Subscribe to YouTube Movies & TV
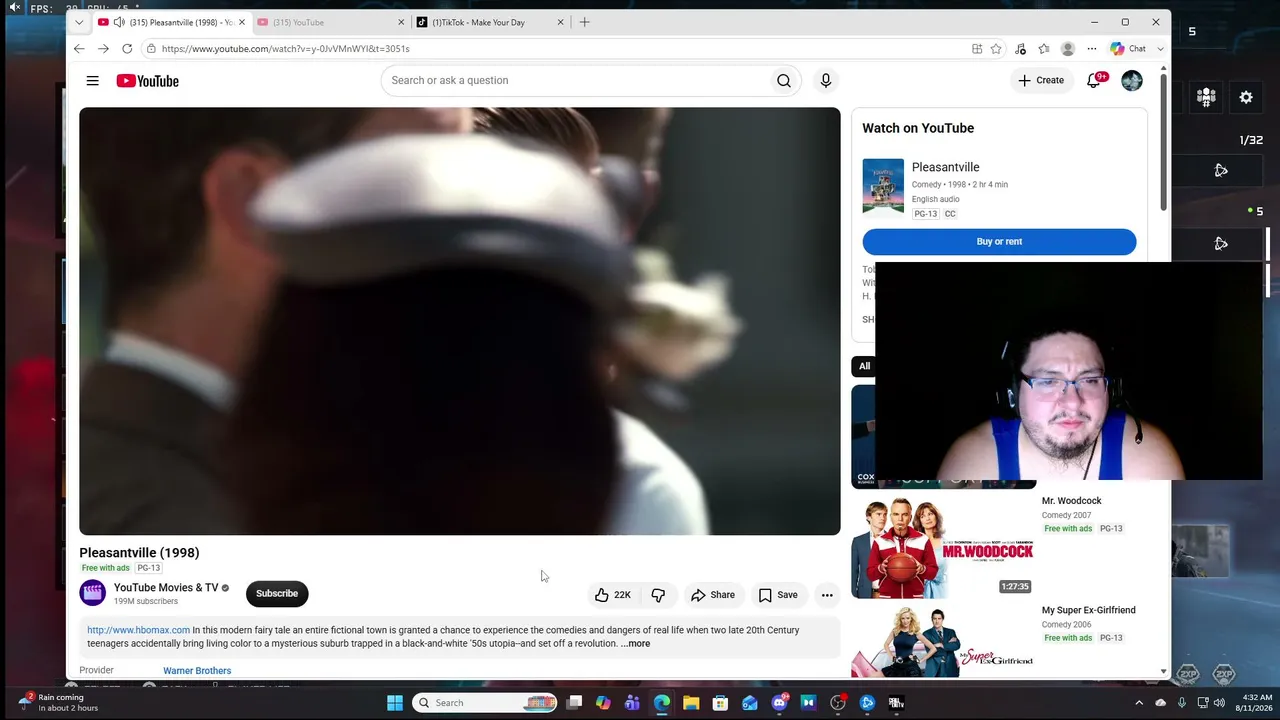The image size is (1280, 720). (x=277, y=594)
